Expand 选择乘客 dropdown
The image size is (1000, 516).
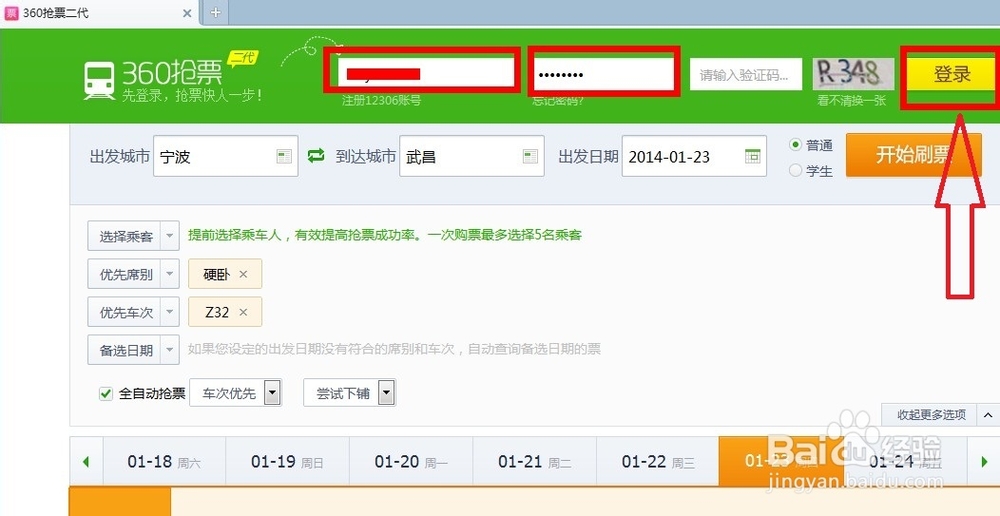[170, 236]
